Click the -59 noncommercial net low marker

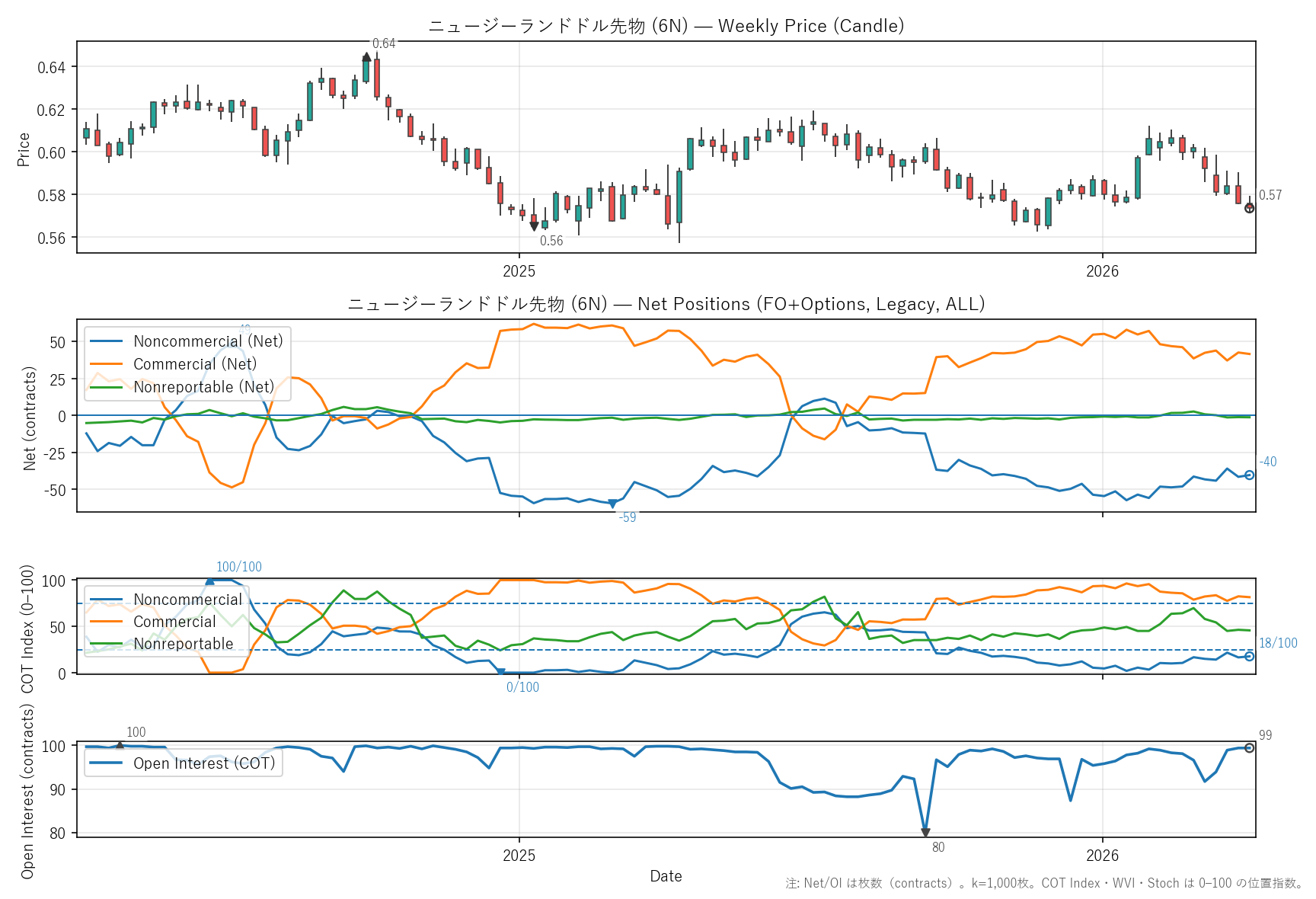[x=612, y=504]
